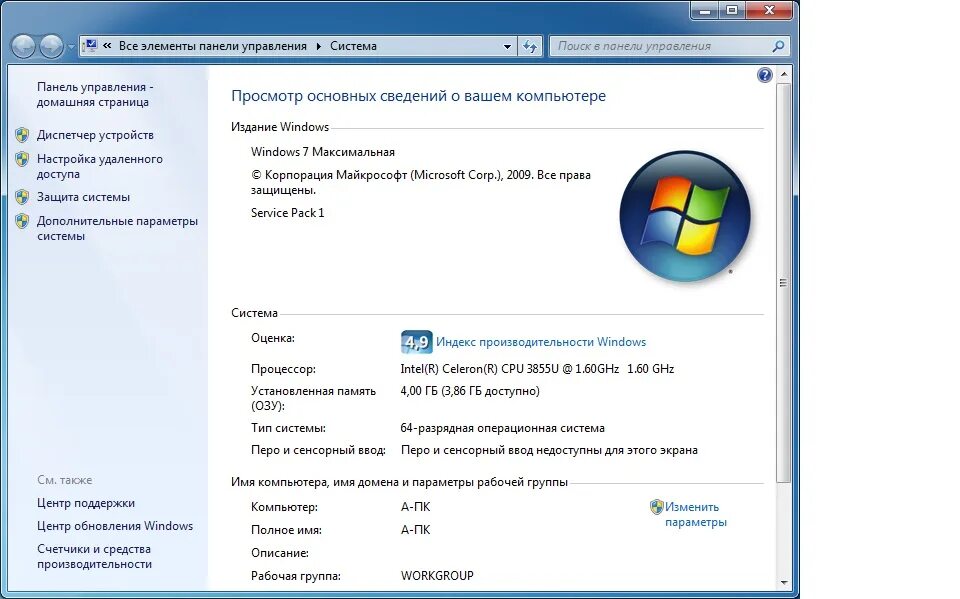Open 'Центр обновления Windows' link
960x599 pixels.
114,526
